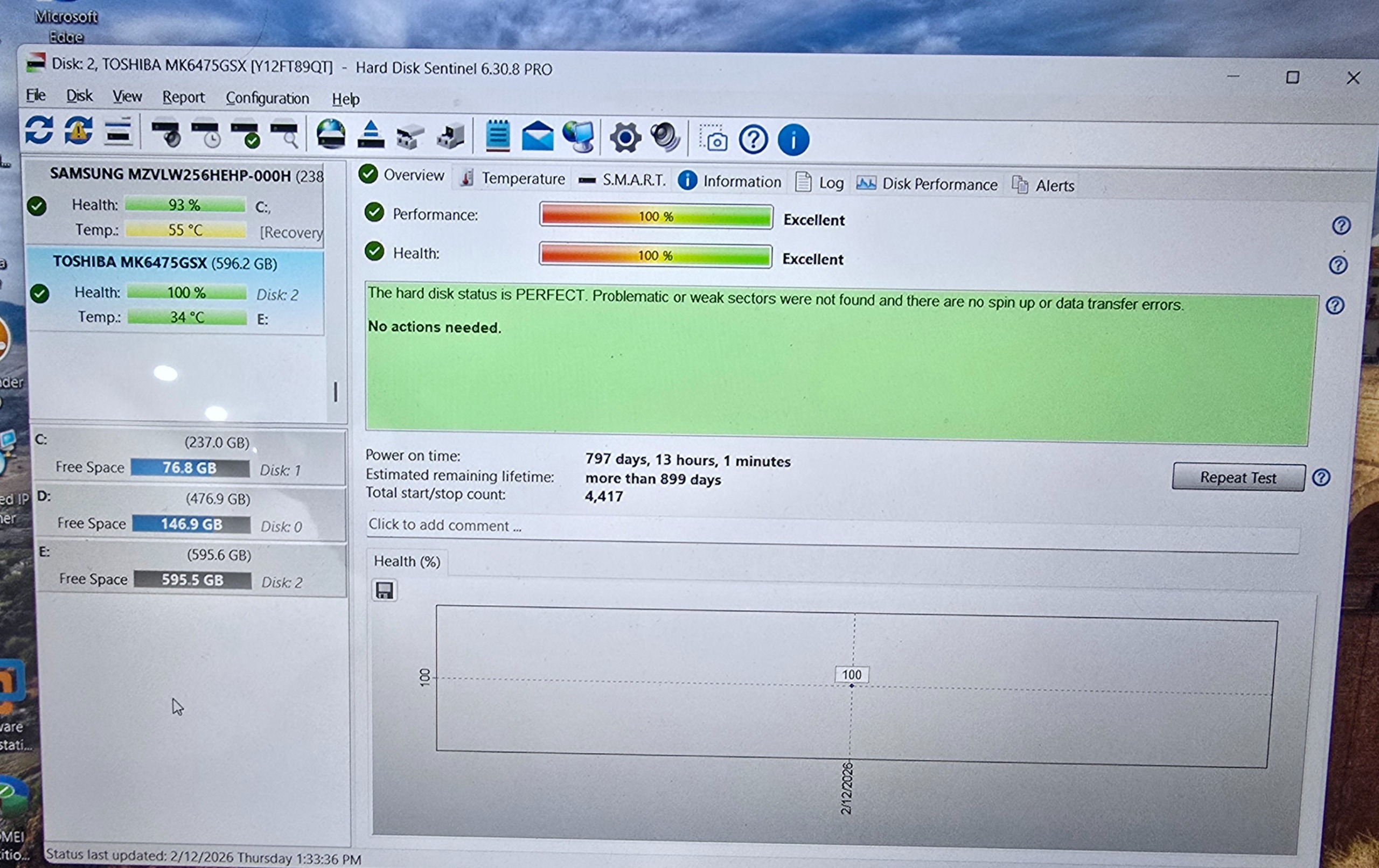Click the refresh icon with warning triangle
Viewport: 1379px width, 868px height.
click(x=79, y=130)
